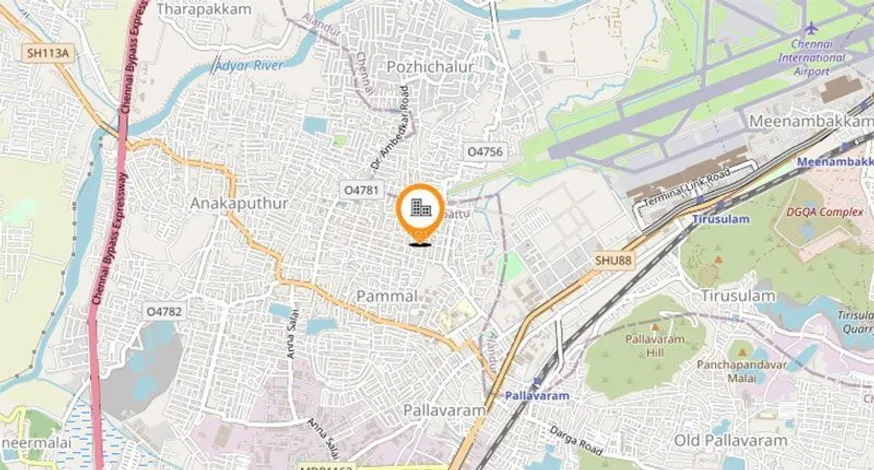874x470 pixels.
Task: Click the orange building location pin
Action: click(420, 214)
